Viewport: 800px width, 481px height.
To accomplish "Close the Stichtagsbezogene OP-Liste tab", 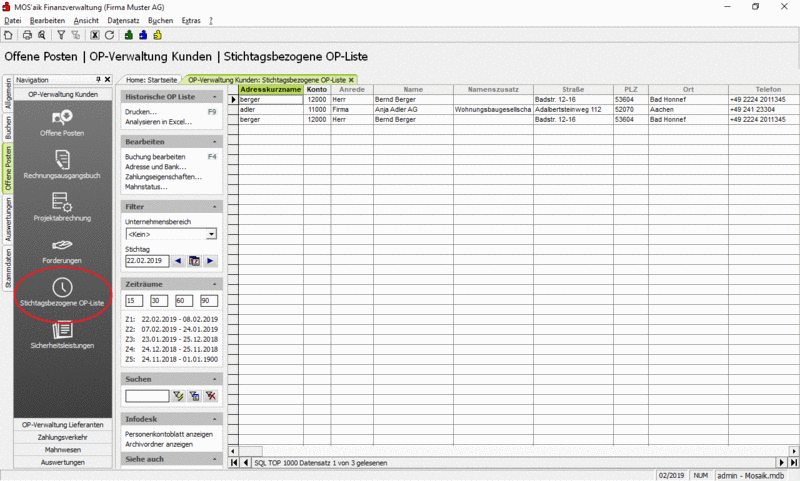I will tap(351, 80).
